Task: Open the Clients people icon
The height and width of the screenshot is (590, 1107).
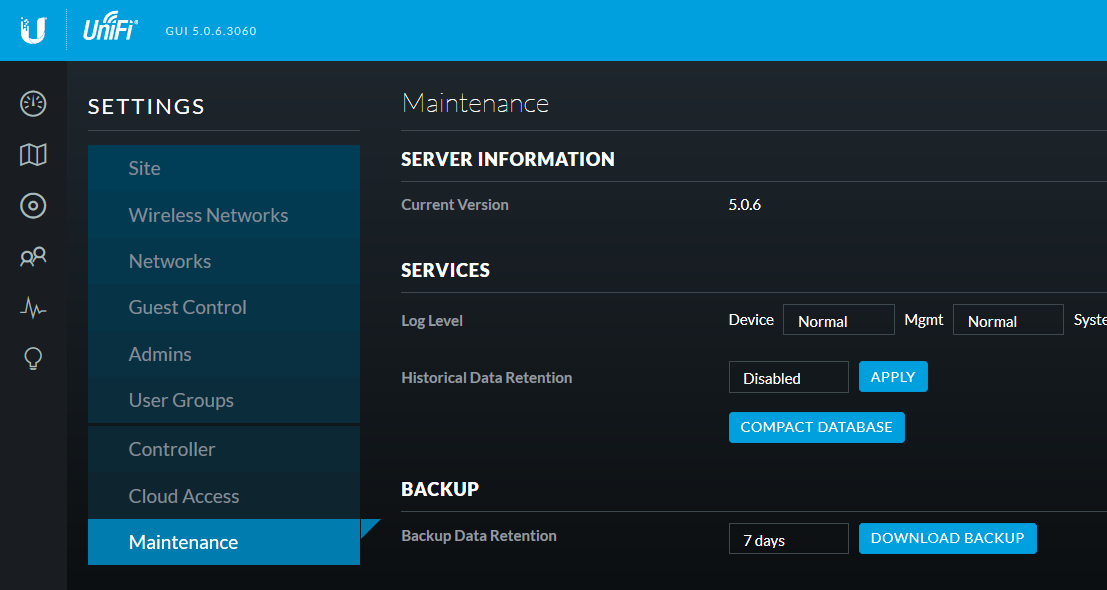Action: coord(33,257)
